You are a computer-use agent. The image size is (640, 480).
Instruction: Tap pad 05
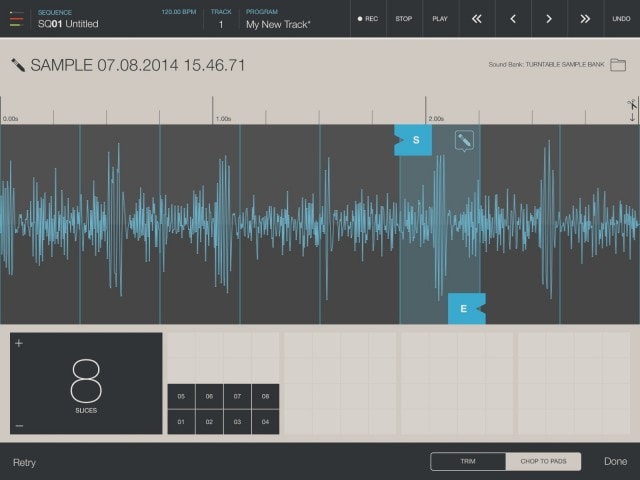[181, 396]
